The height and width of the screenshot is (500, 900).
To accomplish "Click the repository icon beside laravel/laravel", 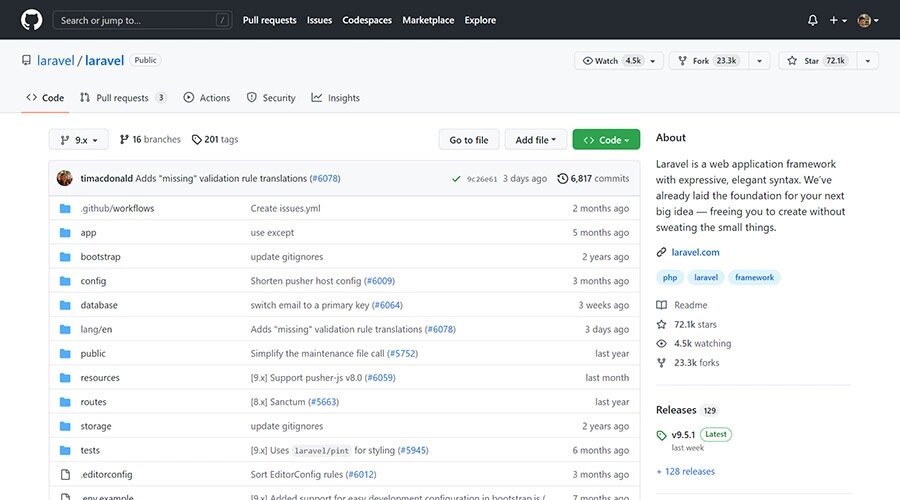I will point(26,60).
